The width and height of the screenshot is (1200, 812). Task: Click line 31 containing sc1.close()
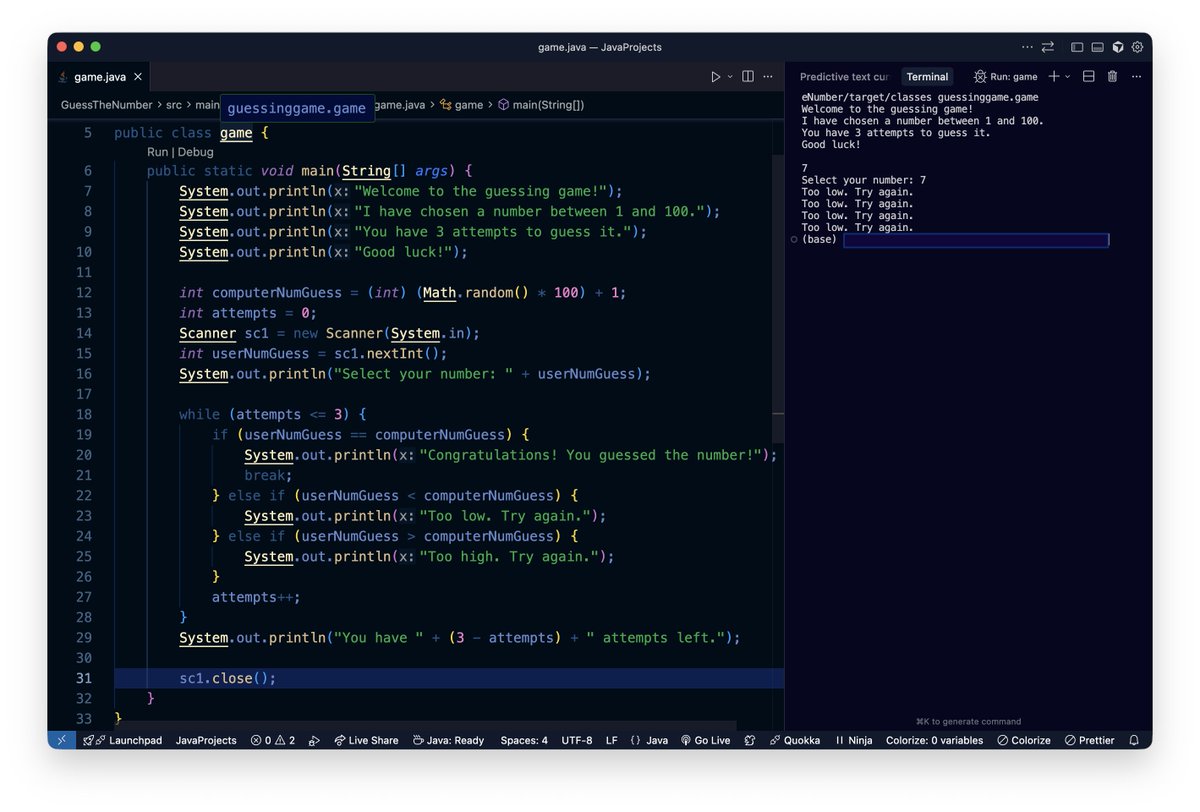coord(449,678)
